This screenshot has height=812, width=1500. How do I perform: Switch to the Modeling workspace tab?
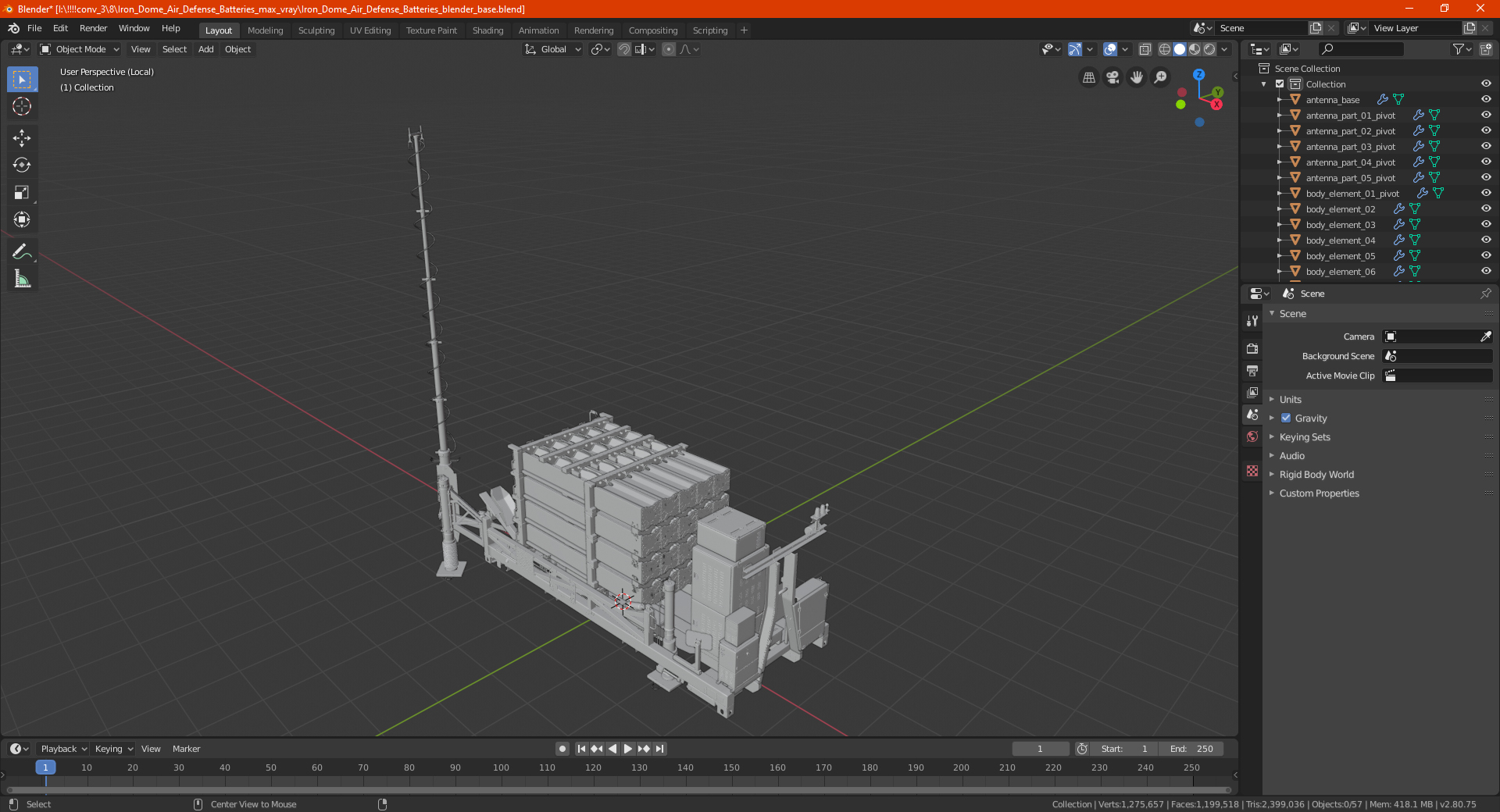tap(265, 30)
